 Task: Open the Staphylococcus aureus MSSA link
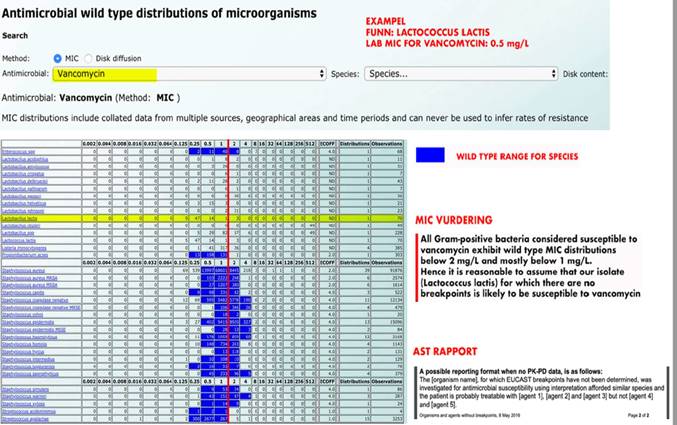tap(29, 285)
